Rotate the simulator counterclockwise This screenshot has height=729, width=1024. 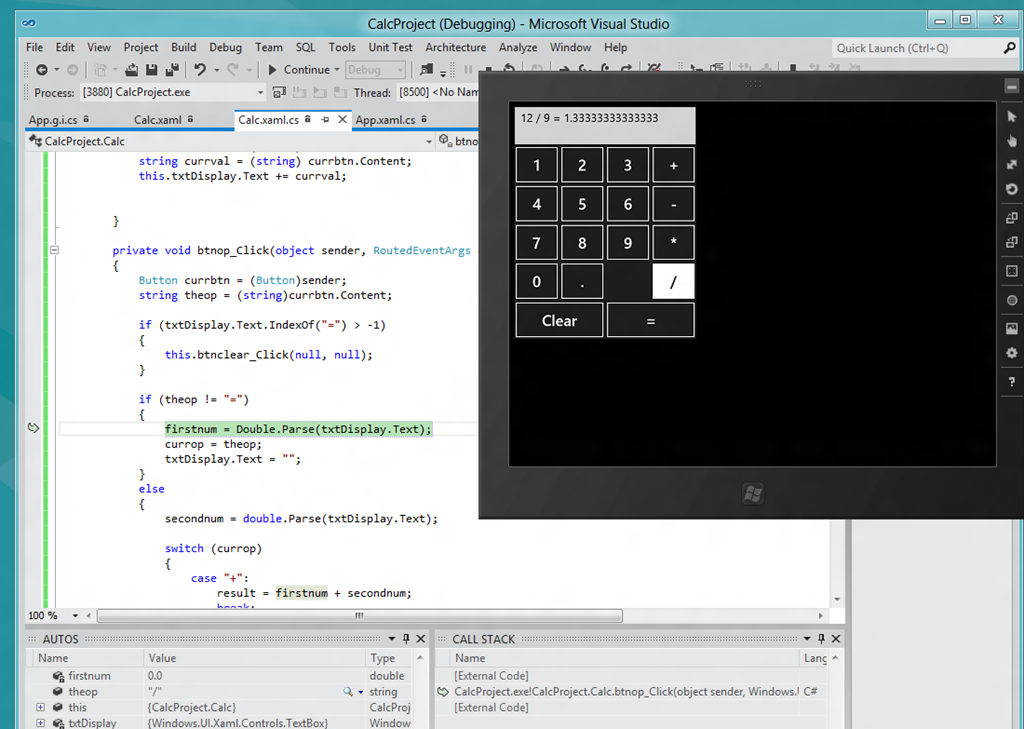1012,242
